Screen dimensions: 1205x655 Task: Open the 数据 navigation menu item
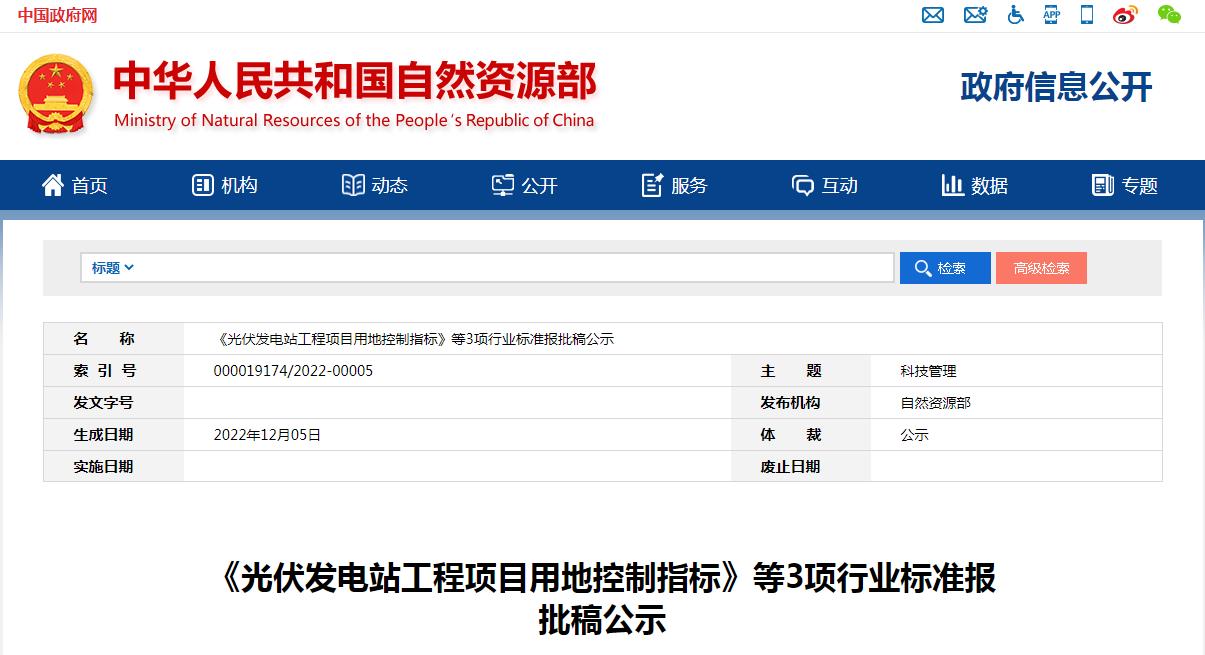coord(975,185)
